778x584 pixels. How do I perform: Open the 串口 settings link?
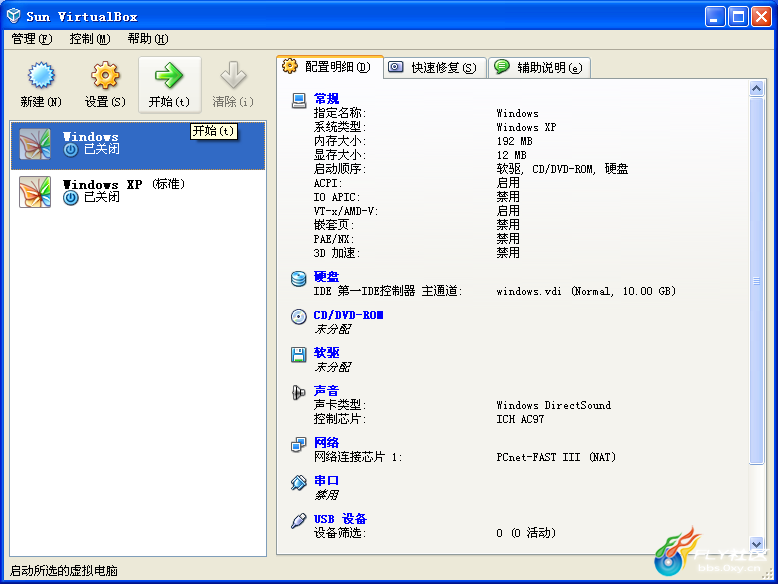point(326,481)
